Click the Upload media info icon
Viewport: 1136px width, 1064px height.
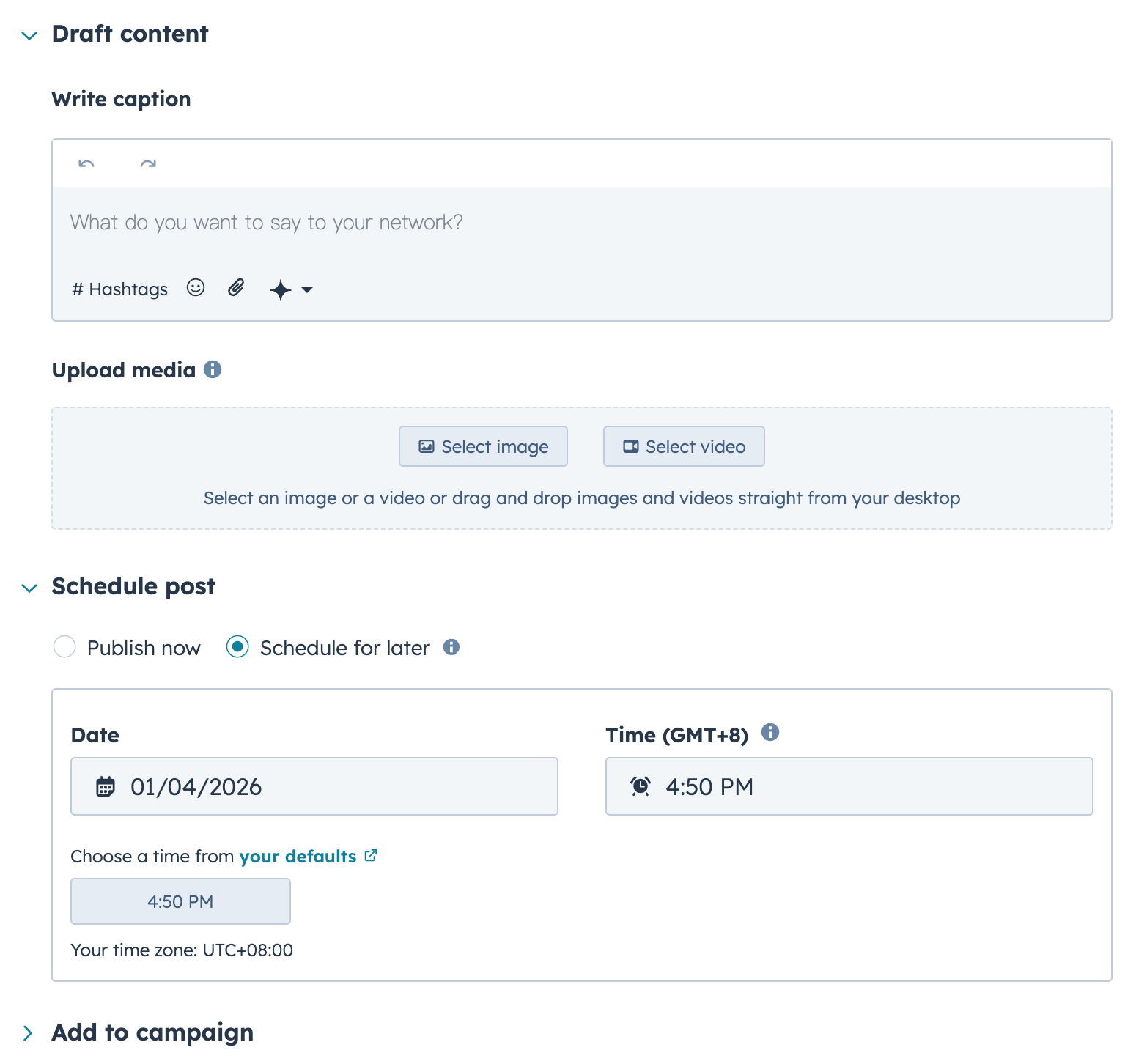pyautogui.click(x=213, y=369)
